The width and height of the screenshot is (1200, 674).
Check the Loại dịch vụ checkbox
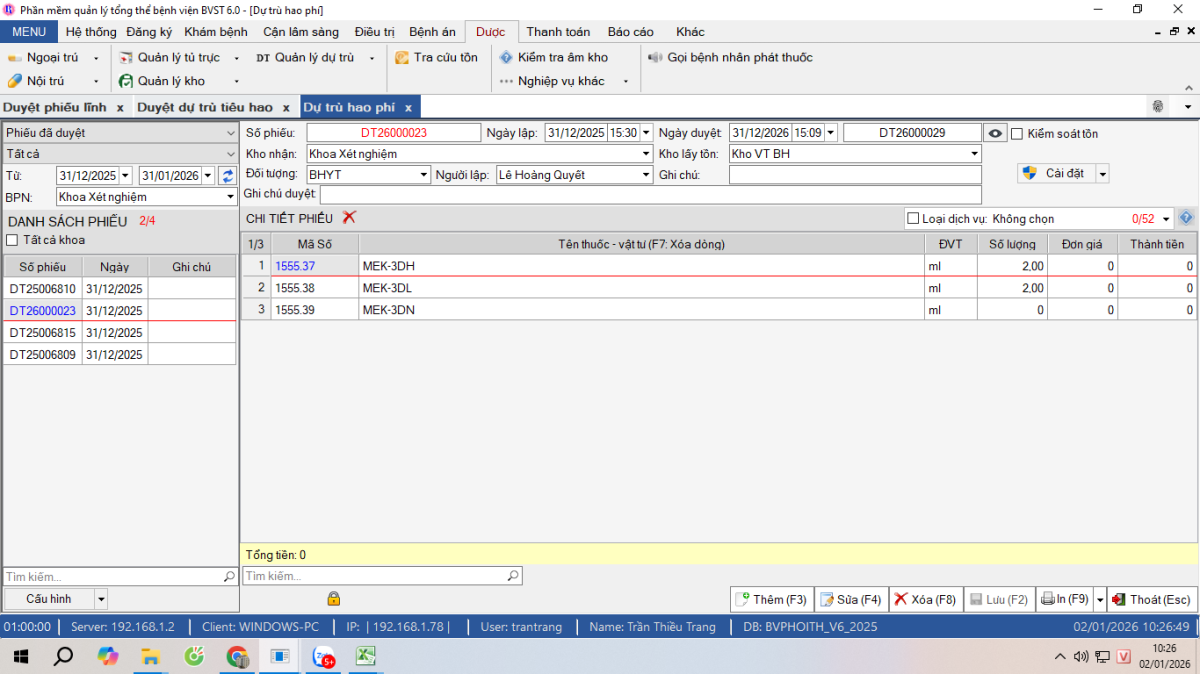(912, 218)
